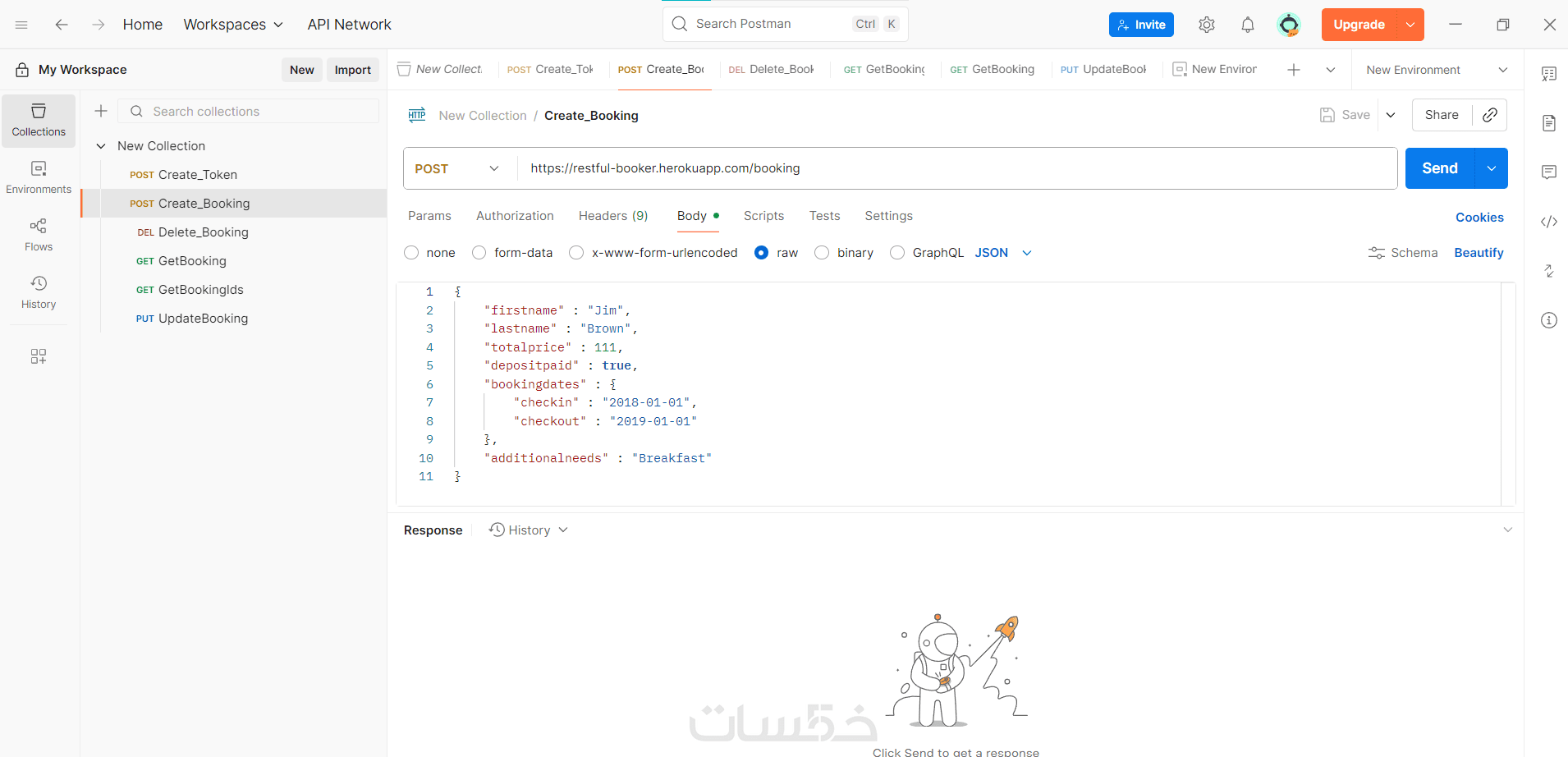Create a new collection with plus icon
1568x757 pixels.
click(101, 111)
